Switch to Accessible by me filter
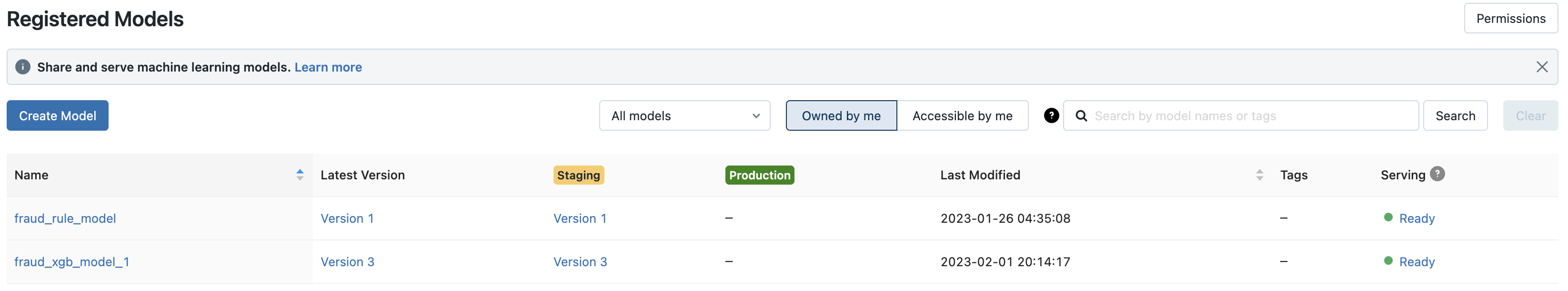Screen dimensions: 1568x291 pyautogui.click(x=962, y=116)
